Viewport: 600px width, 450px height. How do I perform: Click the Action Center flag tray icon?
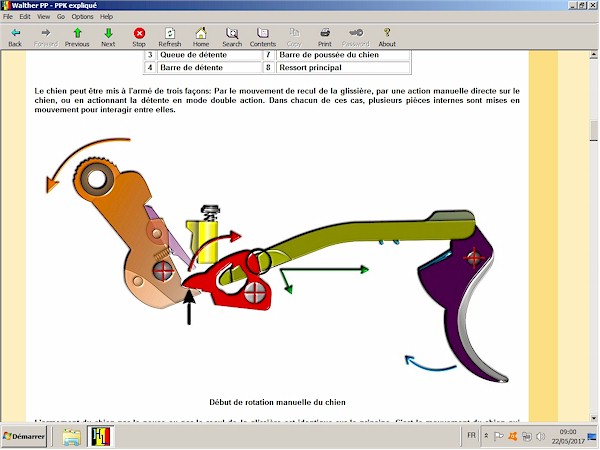tap(499, 436)
